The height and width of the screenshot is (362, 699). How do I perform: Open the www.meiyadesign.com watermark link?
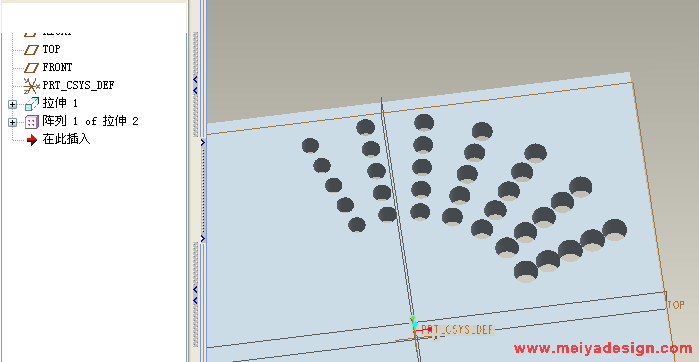(603, 349)
